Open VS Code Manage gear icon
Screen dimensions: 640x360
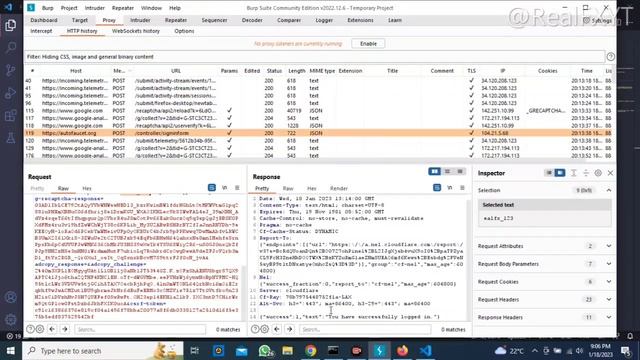[x=11, y=320]
